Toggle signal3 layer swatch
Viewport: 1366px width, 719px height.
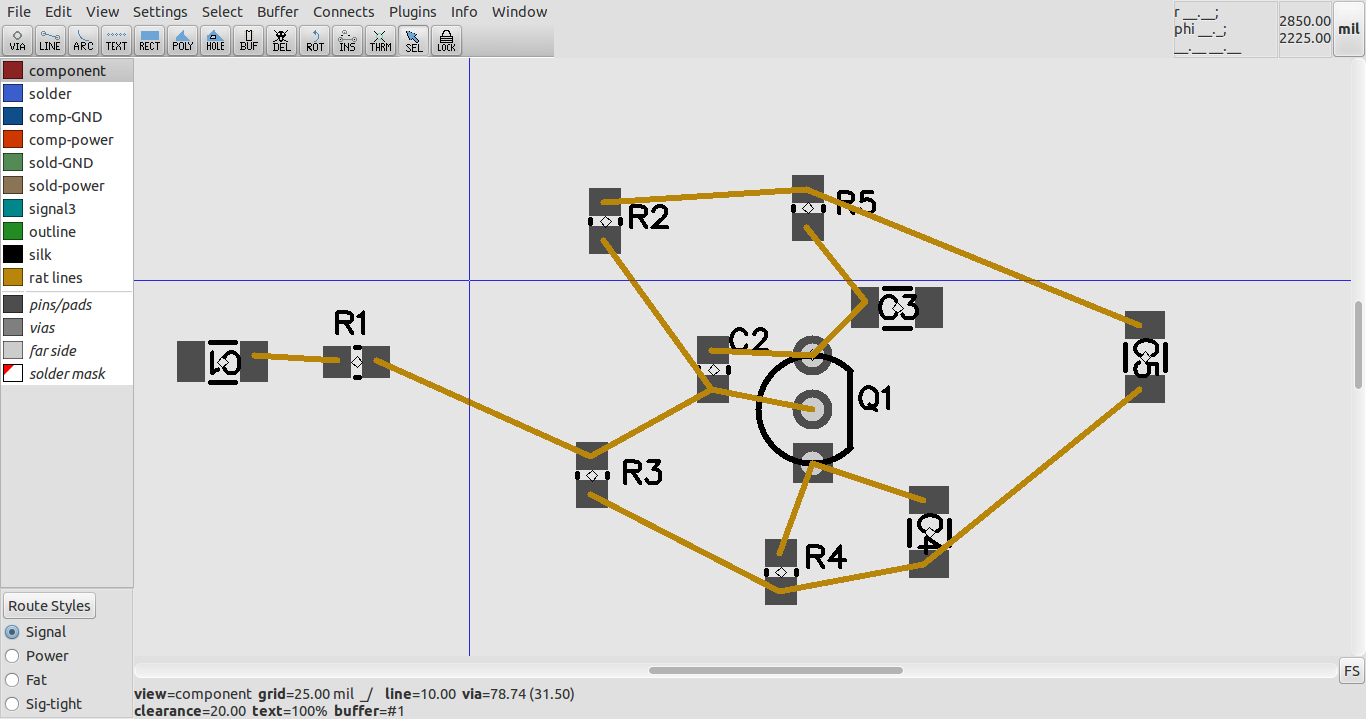pos(13,209)
